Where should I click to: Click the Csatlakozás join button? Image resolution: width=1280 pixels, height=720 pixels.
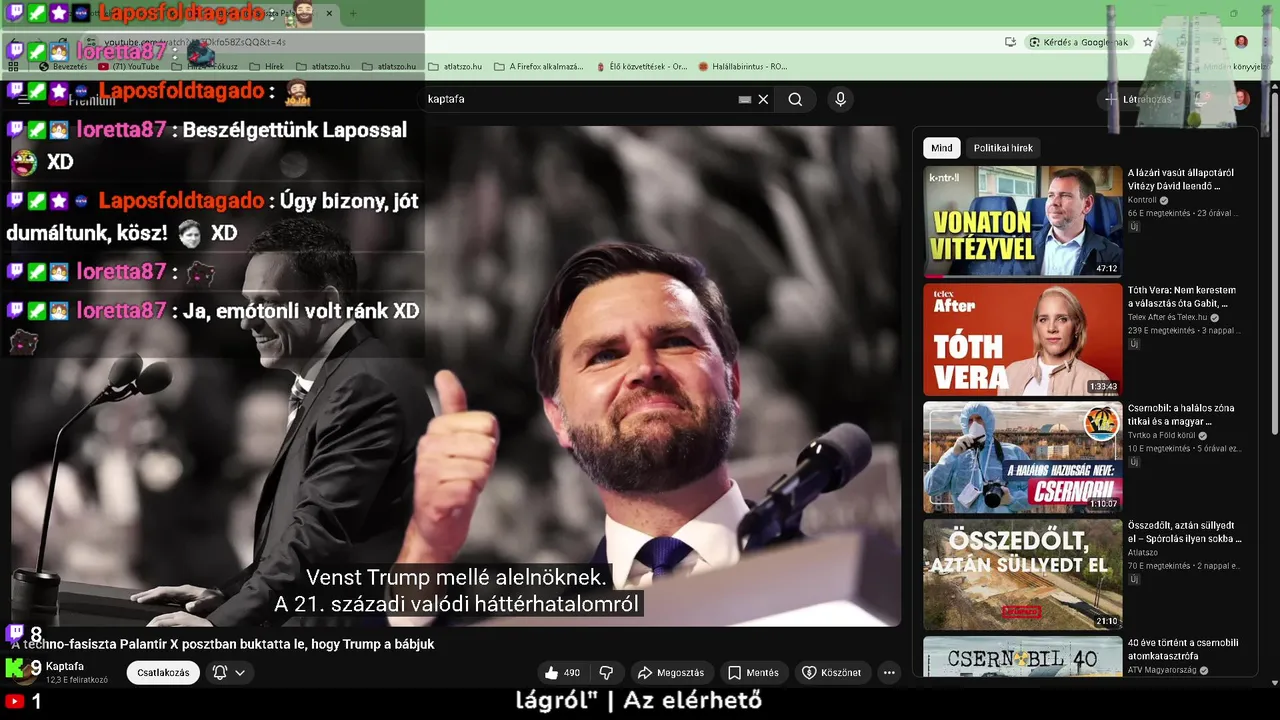click(x=162, y=673)
